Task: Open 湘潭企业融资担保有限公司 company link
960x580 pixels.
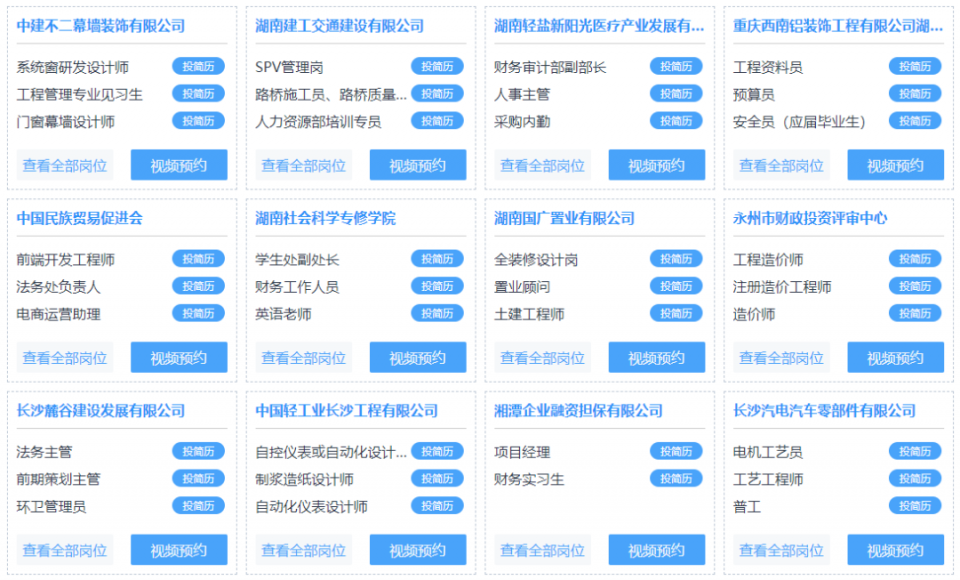Action: [579, 410]
